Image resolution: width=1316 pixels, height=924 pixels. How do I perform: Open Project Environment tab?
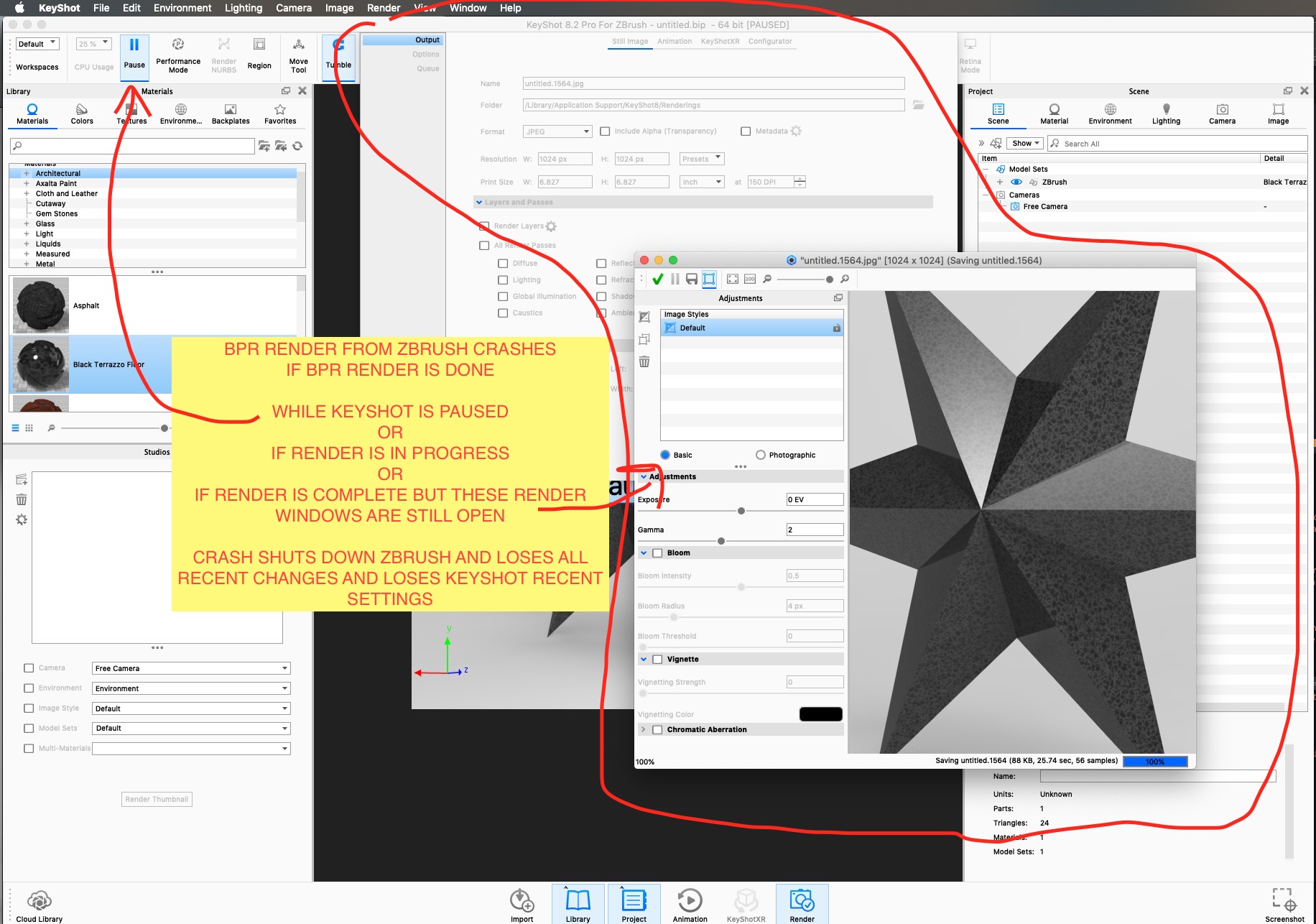1110,114
